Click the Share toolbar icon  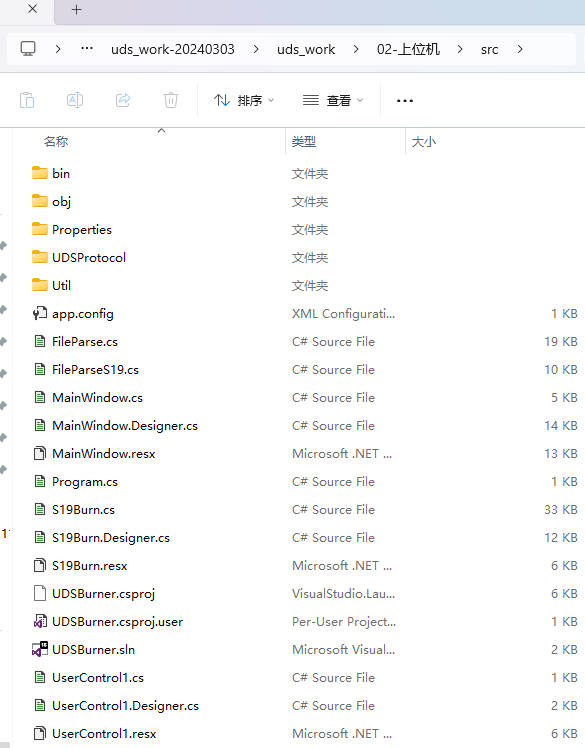coord(123,100)
